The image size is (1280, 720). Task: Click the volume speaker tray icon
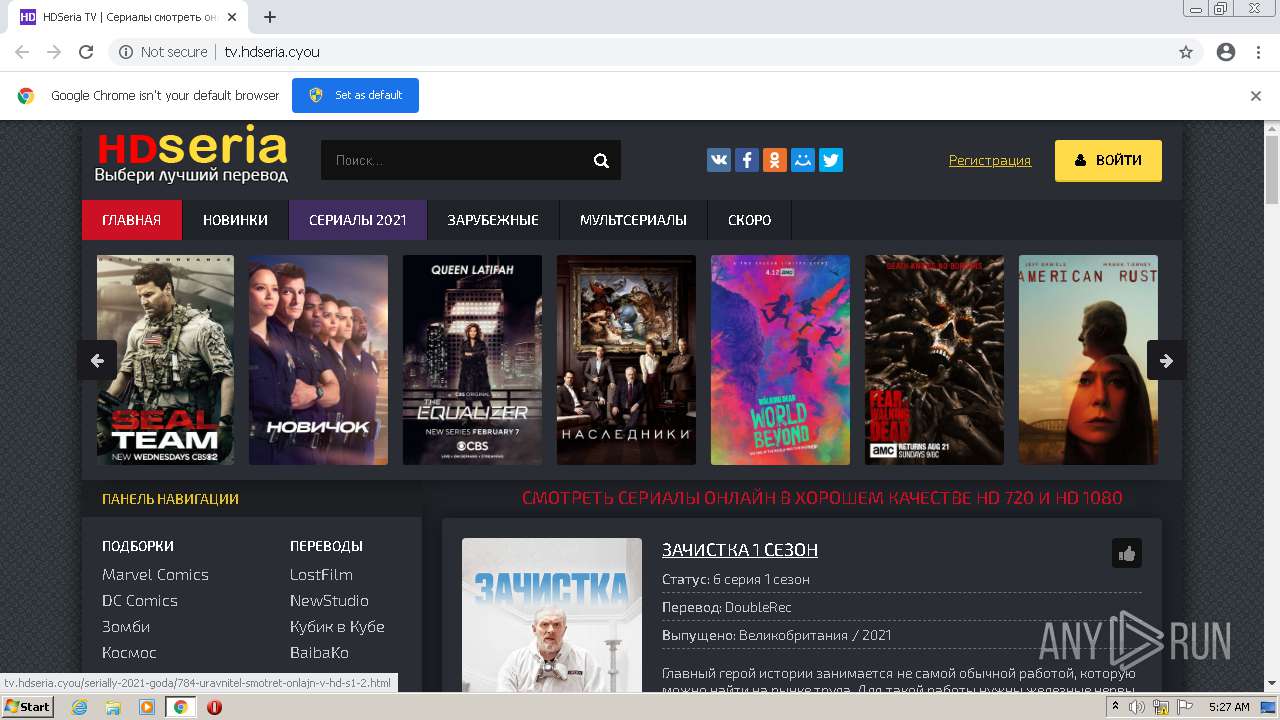pyautogui.click(x=1137, y=707)
